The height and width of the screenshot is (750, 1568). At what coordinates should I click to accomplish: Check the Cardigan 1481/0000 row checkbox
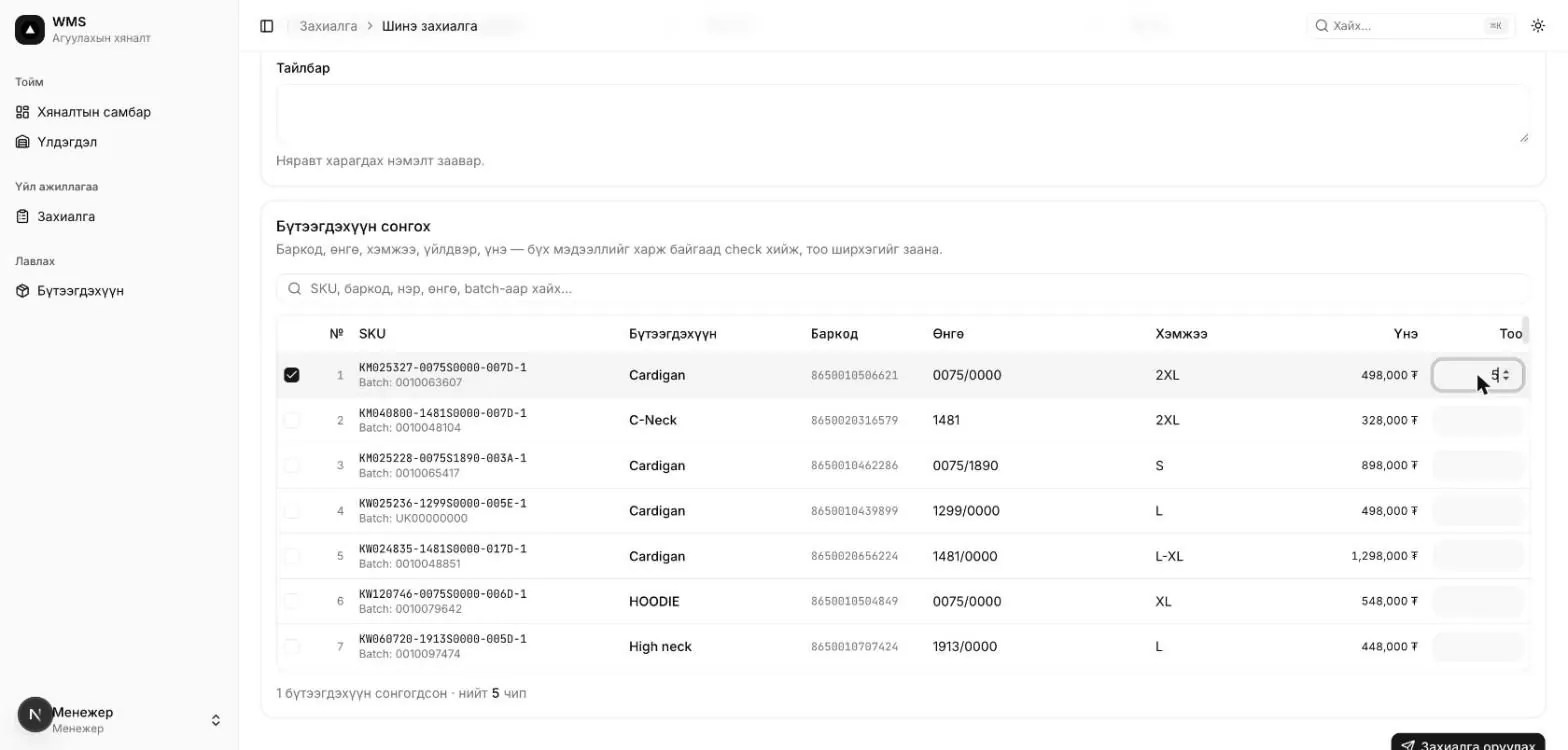(292, 556)
